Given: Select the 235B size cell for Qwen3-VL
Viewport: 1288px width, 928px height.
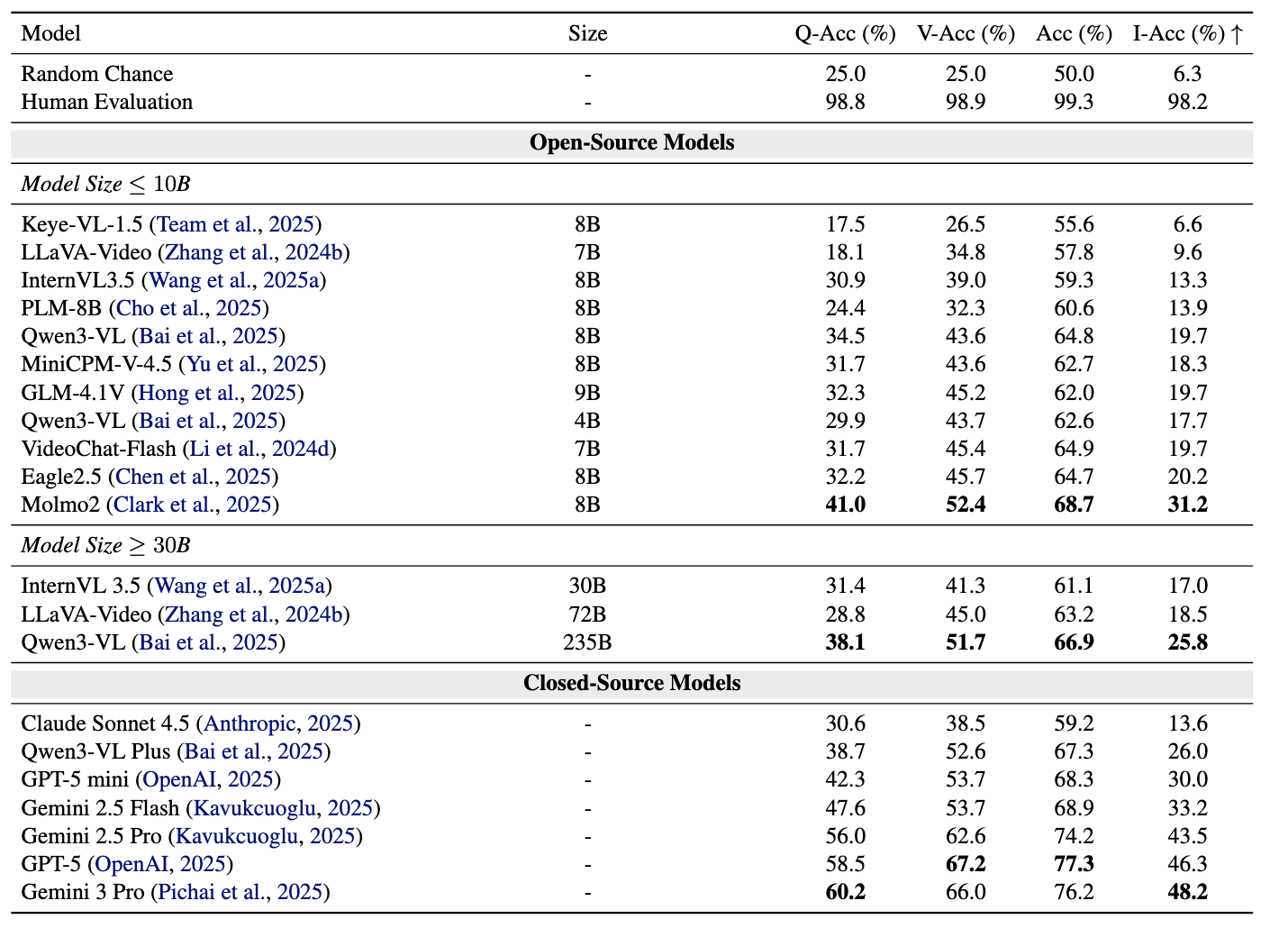Looking at the screenshot, I should pos(587,642).
